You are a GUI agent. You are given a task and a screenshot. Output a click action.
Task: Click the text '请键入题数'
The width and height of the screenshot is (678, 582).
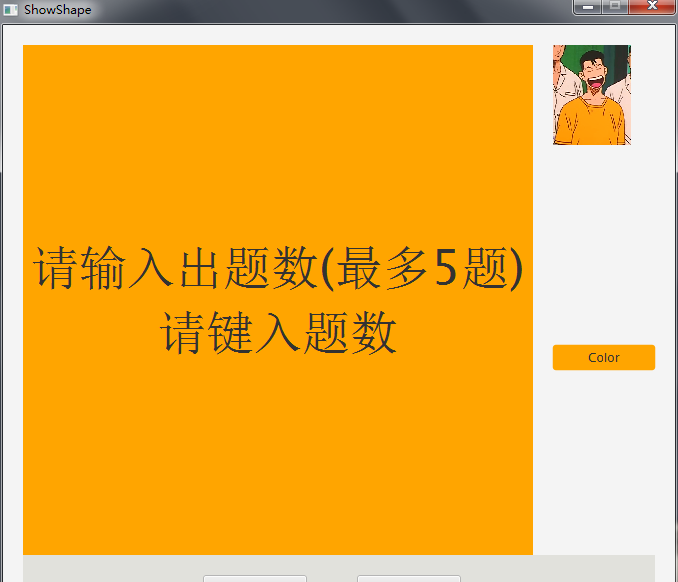pos(278,333)
